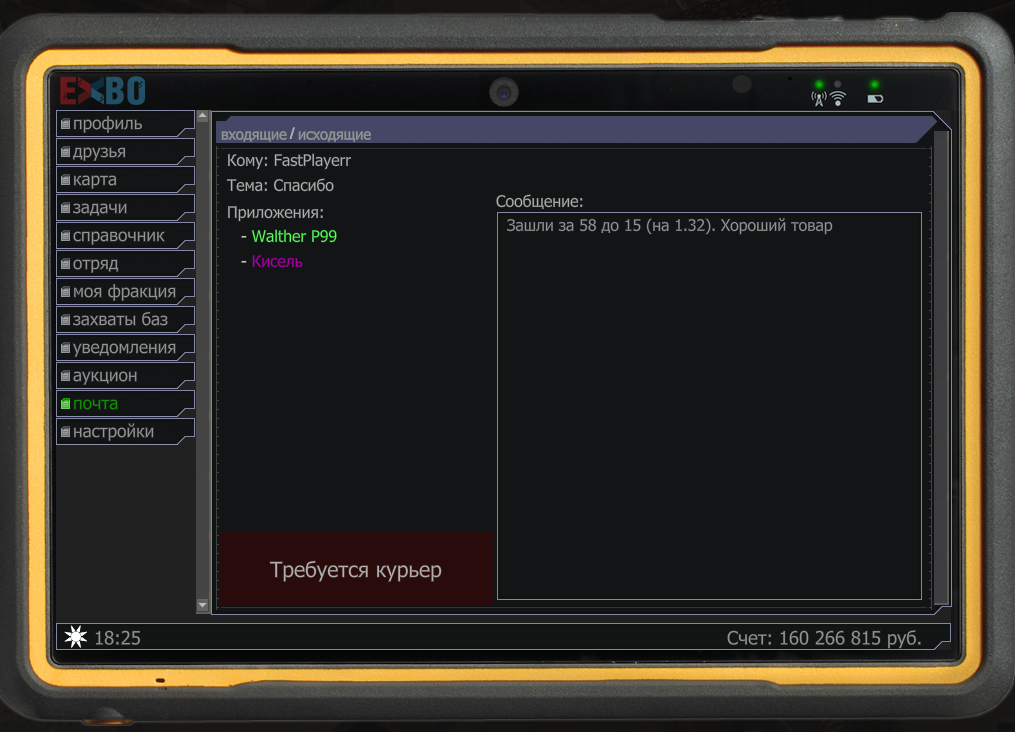This screenshot has width=1015, height=732.
Task: Click the antenna signal icon
Action: coord(819,98)
